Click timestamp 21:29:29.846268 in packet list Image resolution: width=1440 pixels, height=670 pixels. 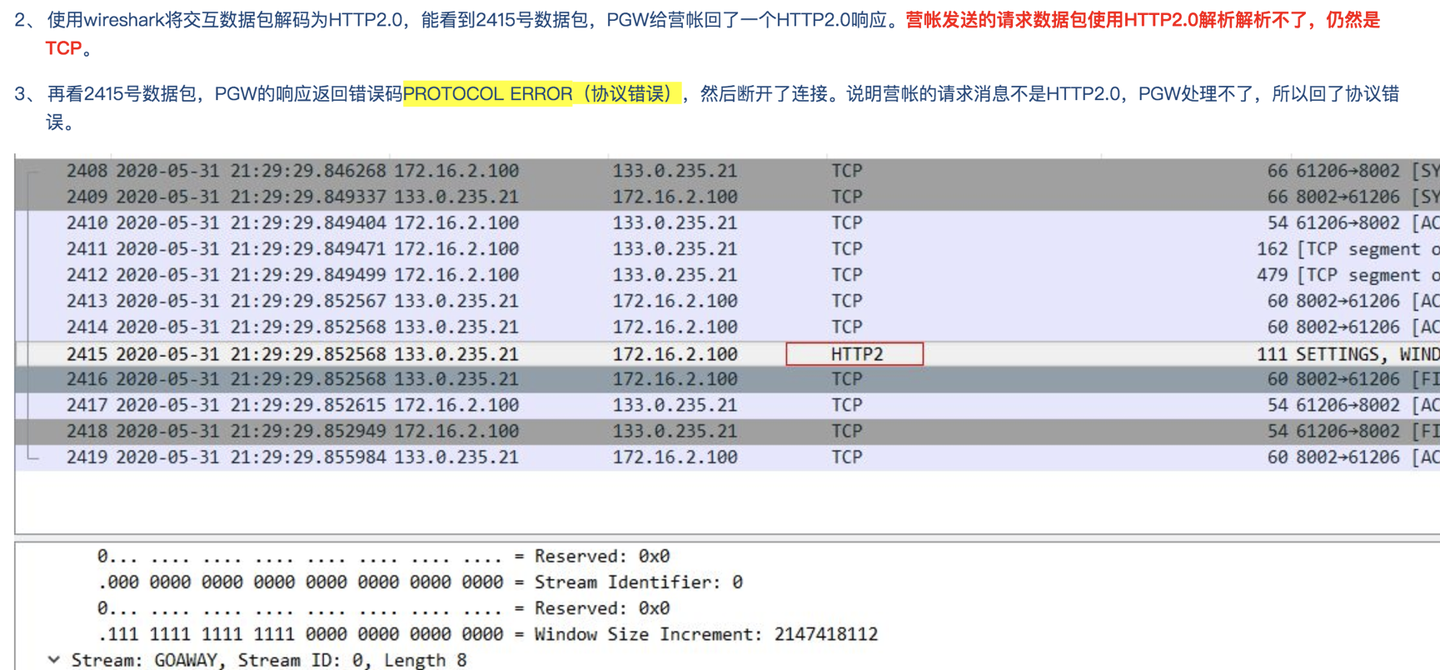click(x=307, y=171)
